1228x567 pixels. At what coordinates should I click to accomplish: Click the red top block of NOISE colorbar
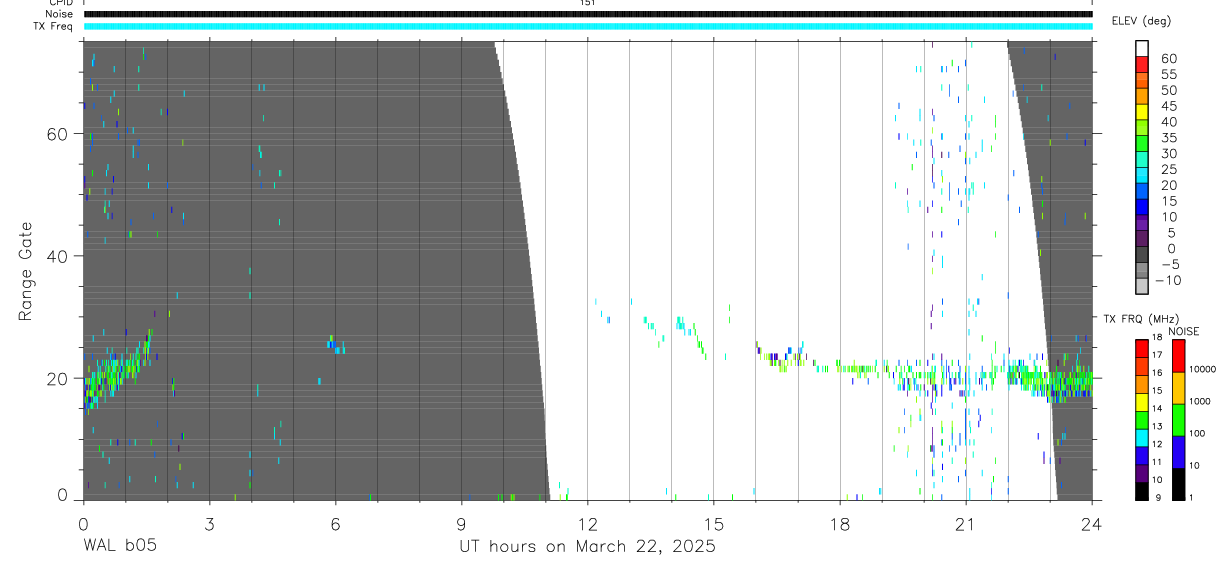(x=1176, y=356)
